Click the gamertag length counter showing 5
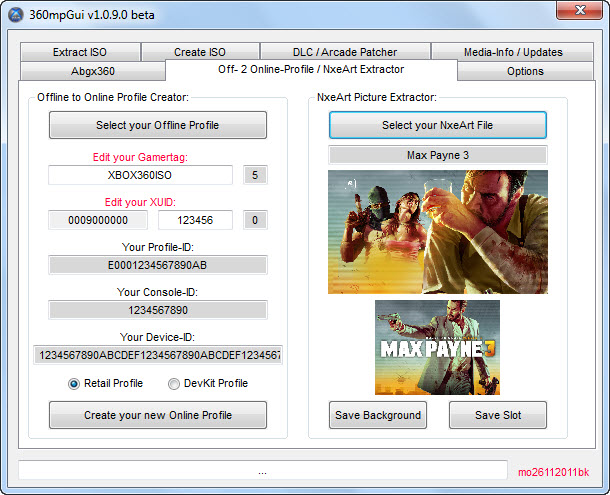610x495 pixels. click(255, 175)
